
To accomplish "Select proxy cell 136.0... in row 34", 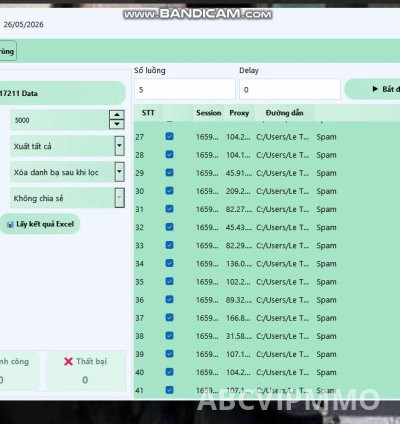I will coord(239,264).
